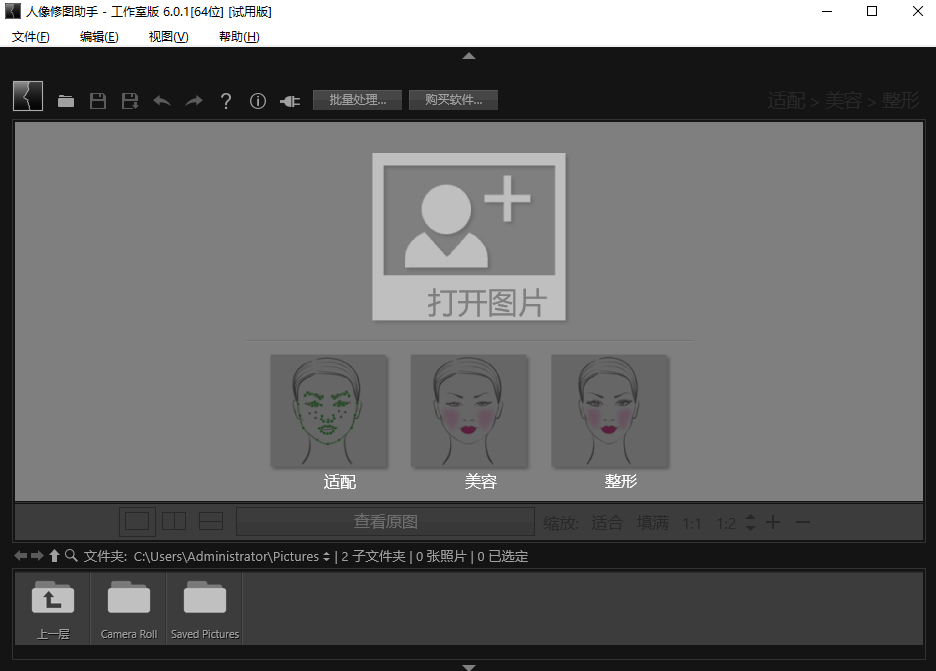This screenshot has height=671, width=936.
Task: Step zoom up next to 1:2
Action: (750, 517)
